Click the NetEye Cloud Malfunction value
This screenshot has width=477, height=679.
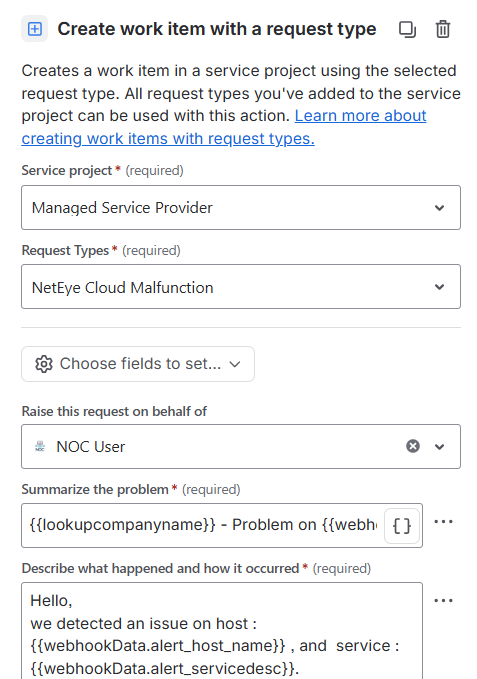(122, 288)
